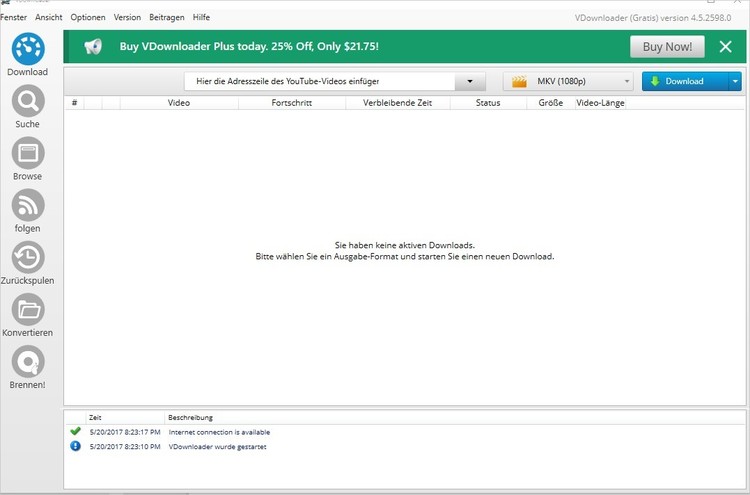Open the Fenster menu
The height and width of the screenshot is (495, 750).
pos(13,17)
